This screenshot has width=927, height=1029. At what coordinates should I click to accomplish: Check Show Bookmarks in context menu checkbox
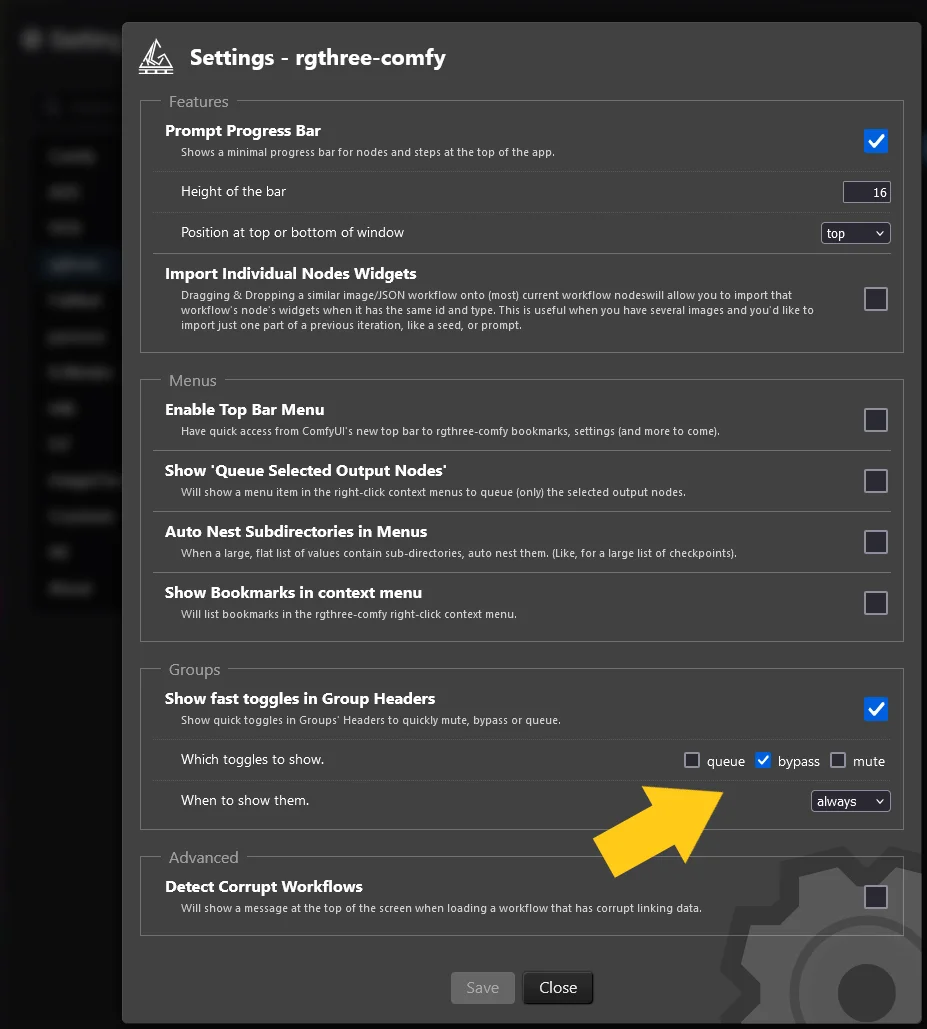(875, 603)
